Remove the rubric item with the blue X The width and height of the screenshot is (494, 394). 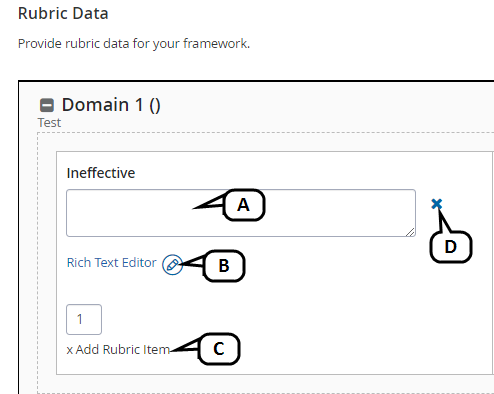coord(437,204)
